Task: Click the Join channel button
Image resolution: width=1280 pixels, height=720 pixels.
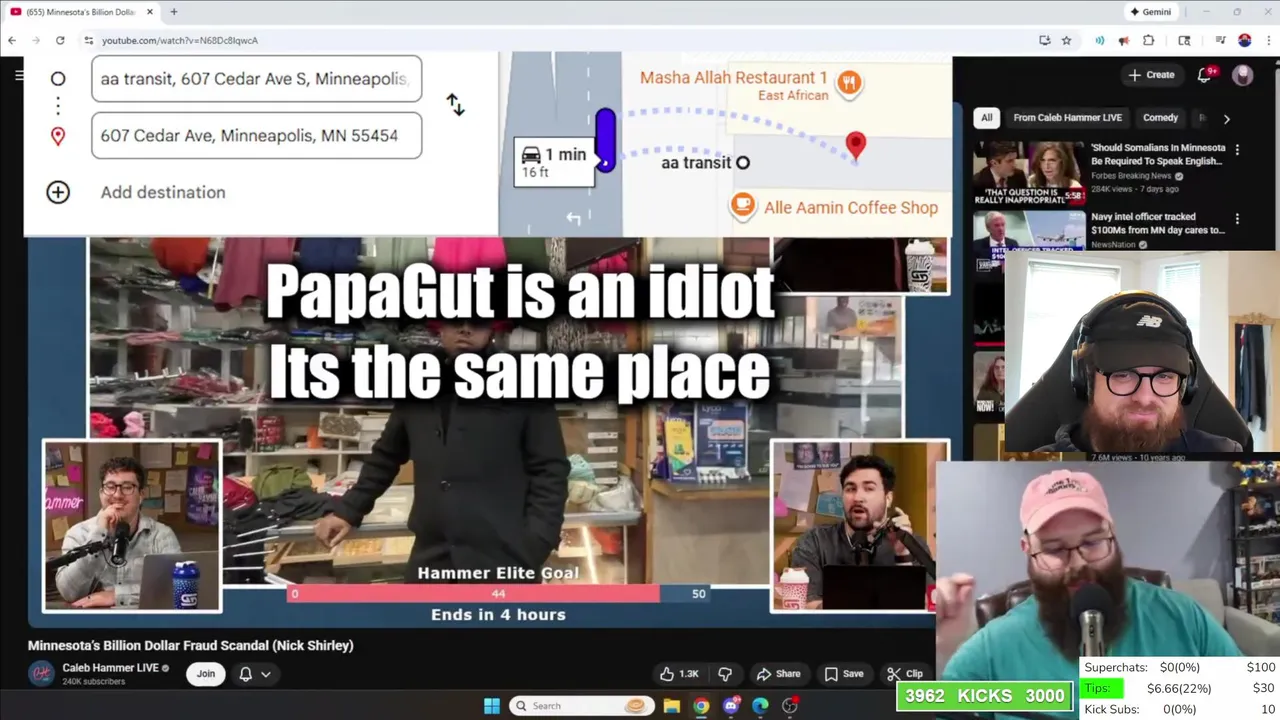Action: (205, 674)
